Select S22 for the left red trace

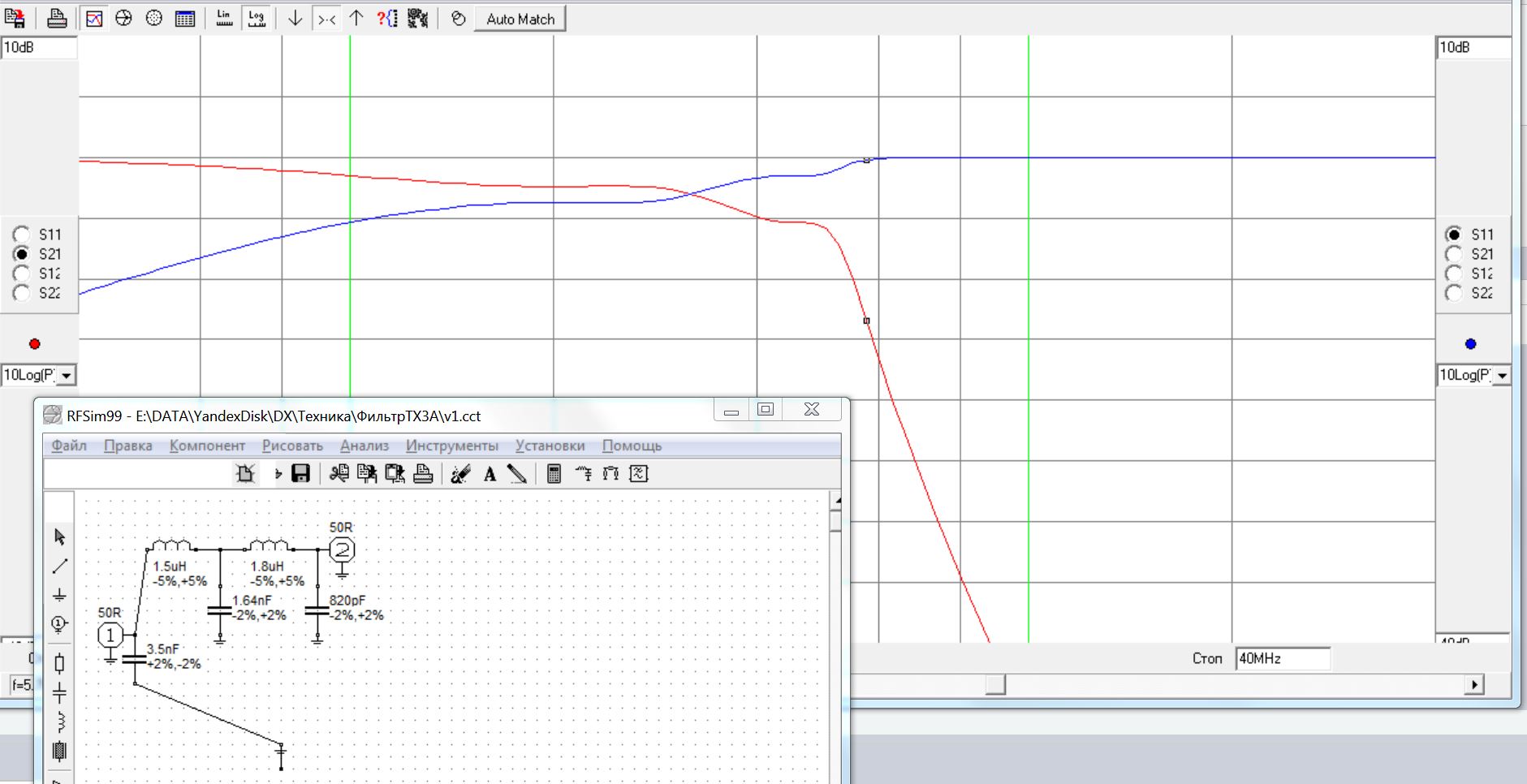coord(21,293)
